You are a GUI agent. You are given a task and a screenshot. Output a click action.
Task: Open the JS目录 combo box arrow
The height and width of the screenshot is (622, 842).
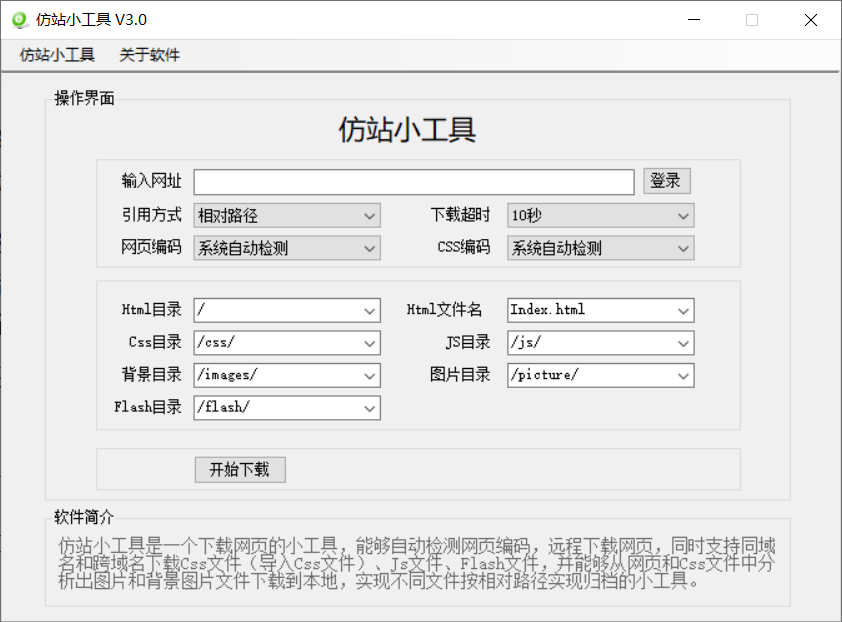click(x=683, y=343)
